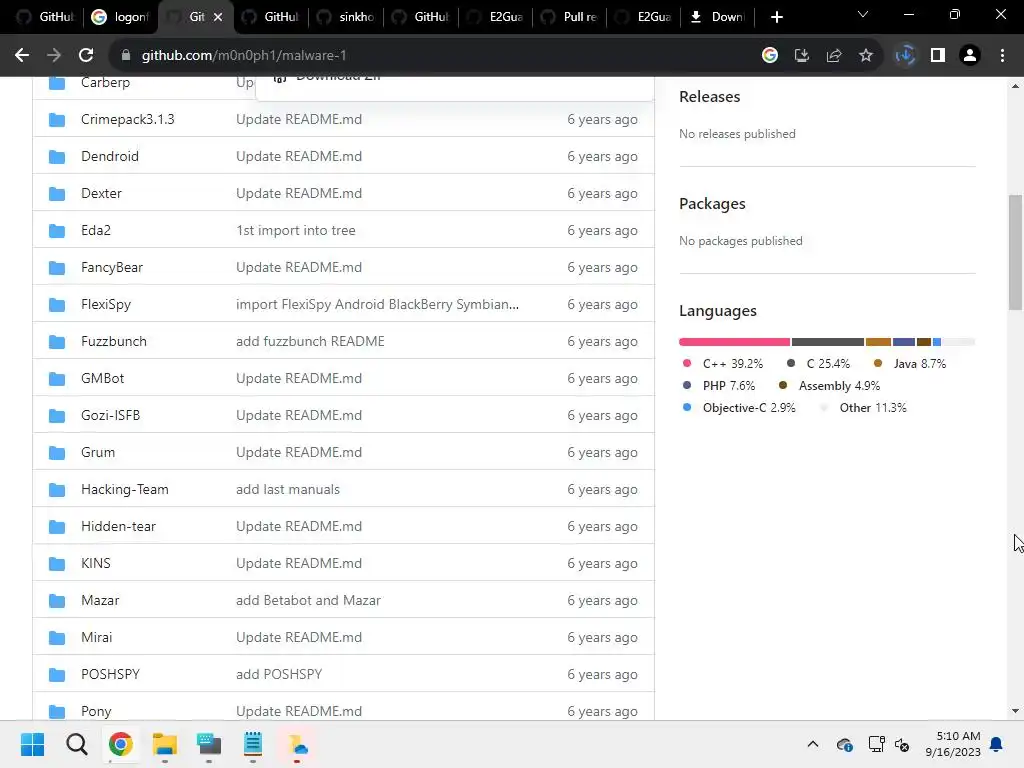Close the active Git tab
The height and width of the screenshot is (768, 1024).
(218, 17)
